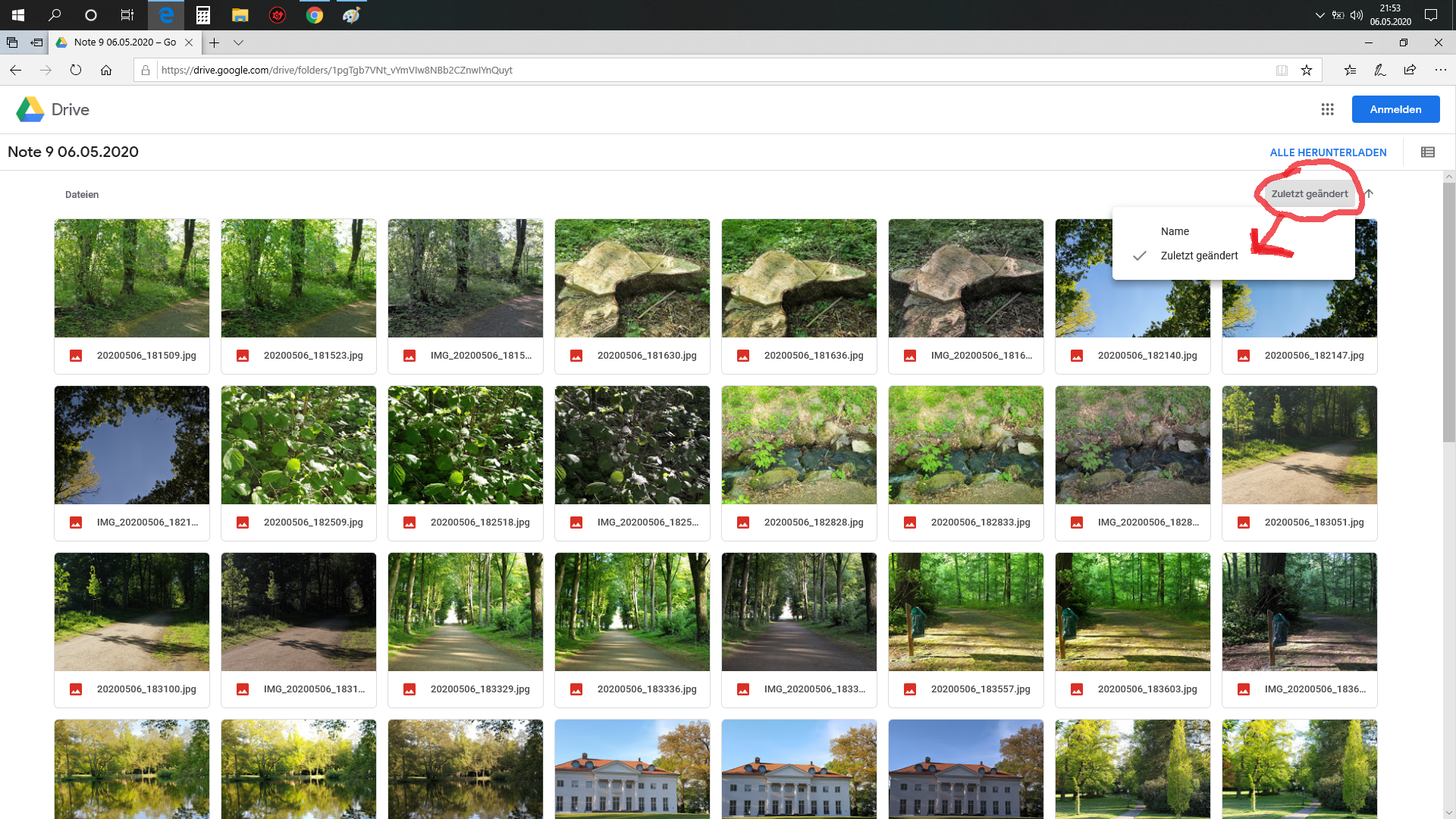The image size is (1456, 819).
Task: Click scrollbar down arrow
Action: [1448, 813]
